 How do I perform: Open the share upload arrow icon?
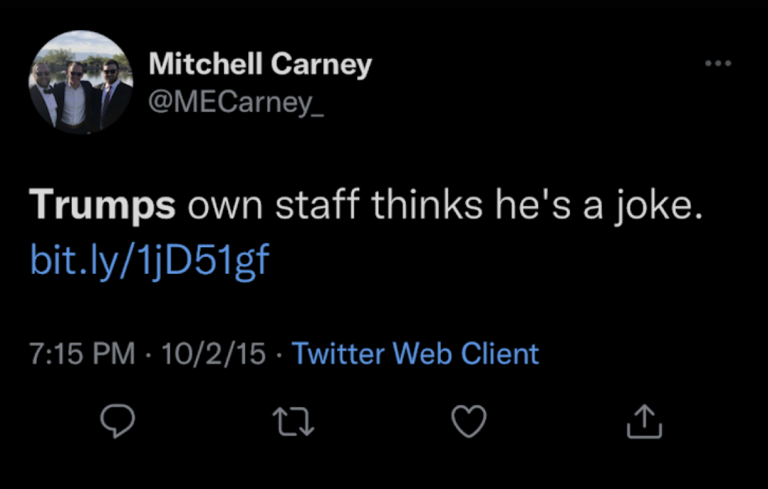click(x=645, y=422)
